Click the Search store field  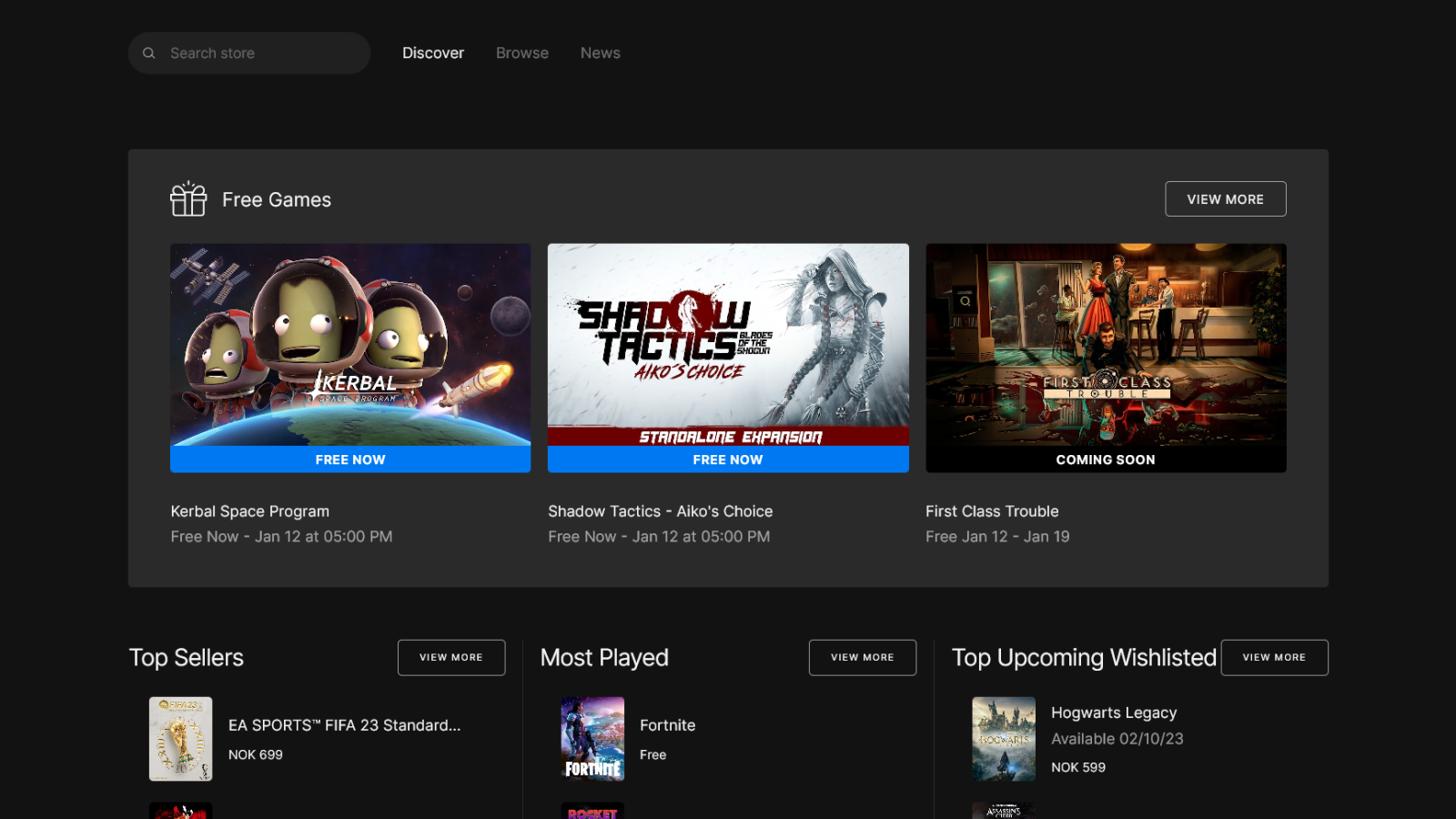[249, 53]
